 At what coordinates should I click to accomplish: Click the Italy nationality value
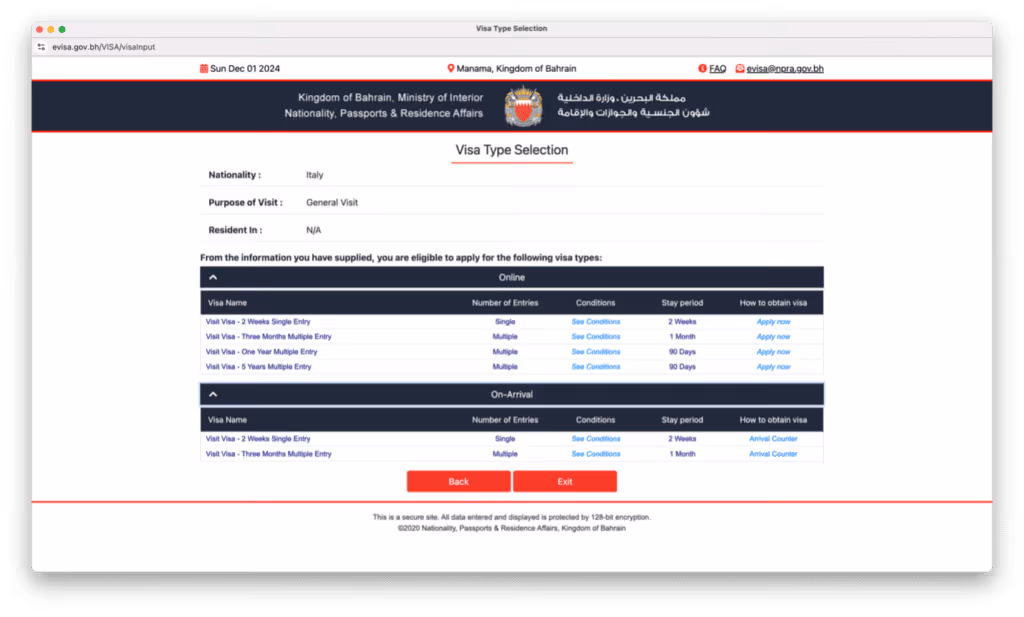click(x=315, y=175)
